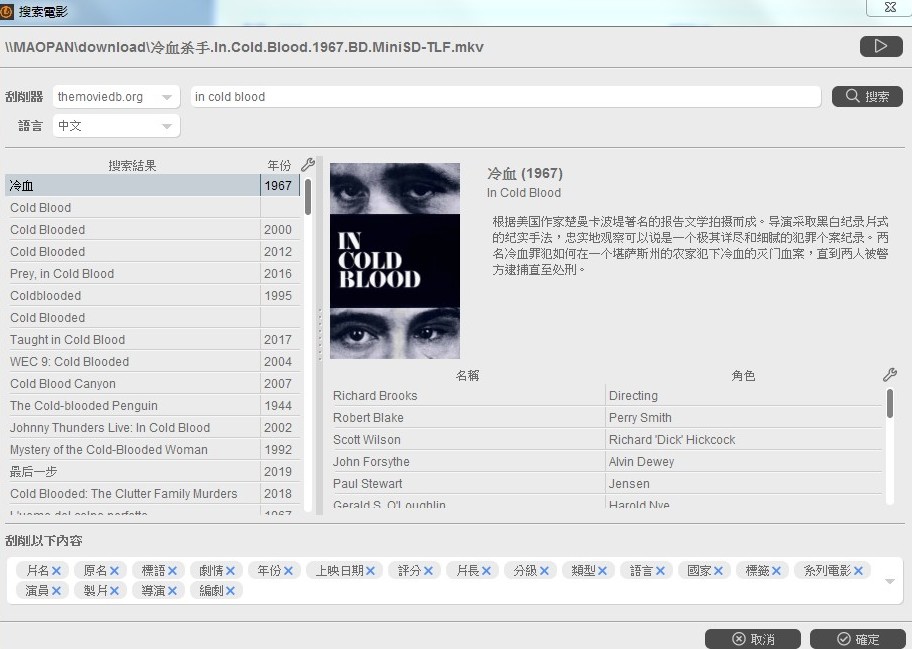The width and height of the screenshot is (912, 649).
Task: Close the 搜索電影 dialog window
Action: click(x=890, y=7)
